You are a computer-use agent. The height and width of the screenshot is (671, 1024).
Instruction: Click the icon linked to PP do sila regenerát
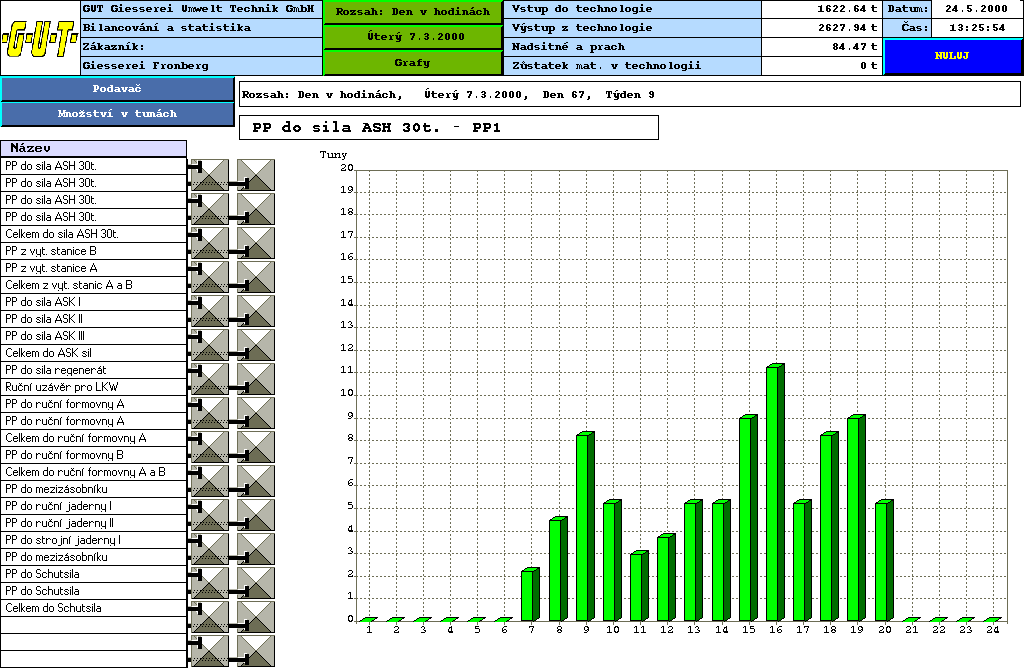[x=210, y=379]
